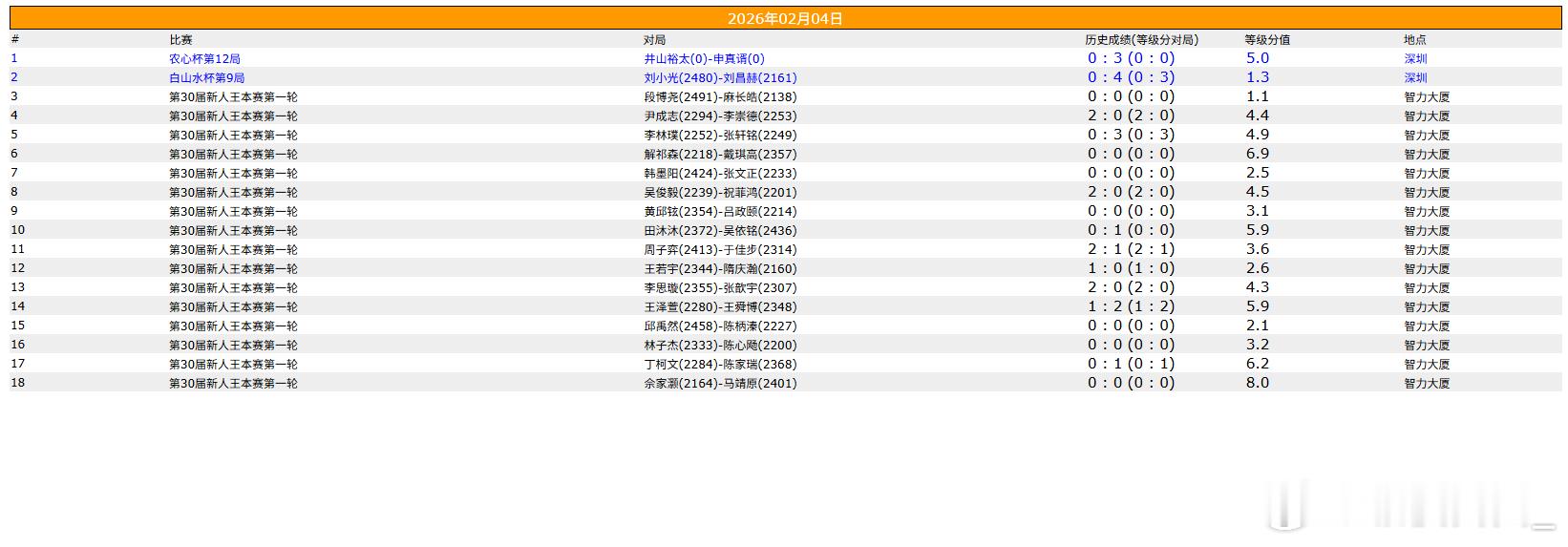Screen dimensions: 1568x547
Task: Select the 李思璇(2355)-张歆宇(2307) pairing
Action: click(720, 287)
